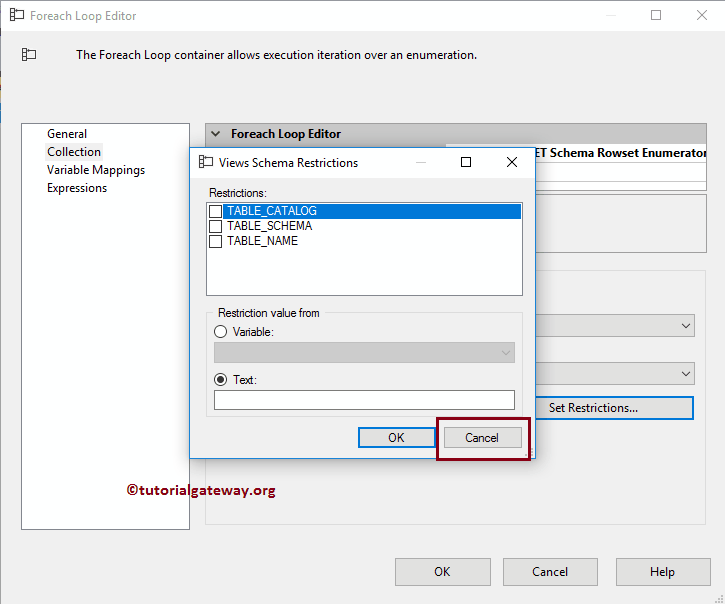
Task: Click the Foreach Loop container description icon
Action: point(29,55)
